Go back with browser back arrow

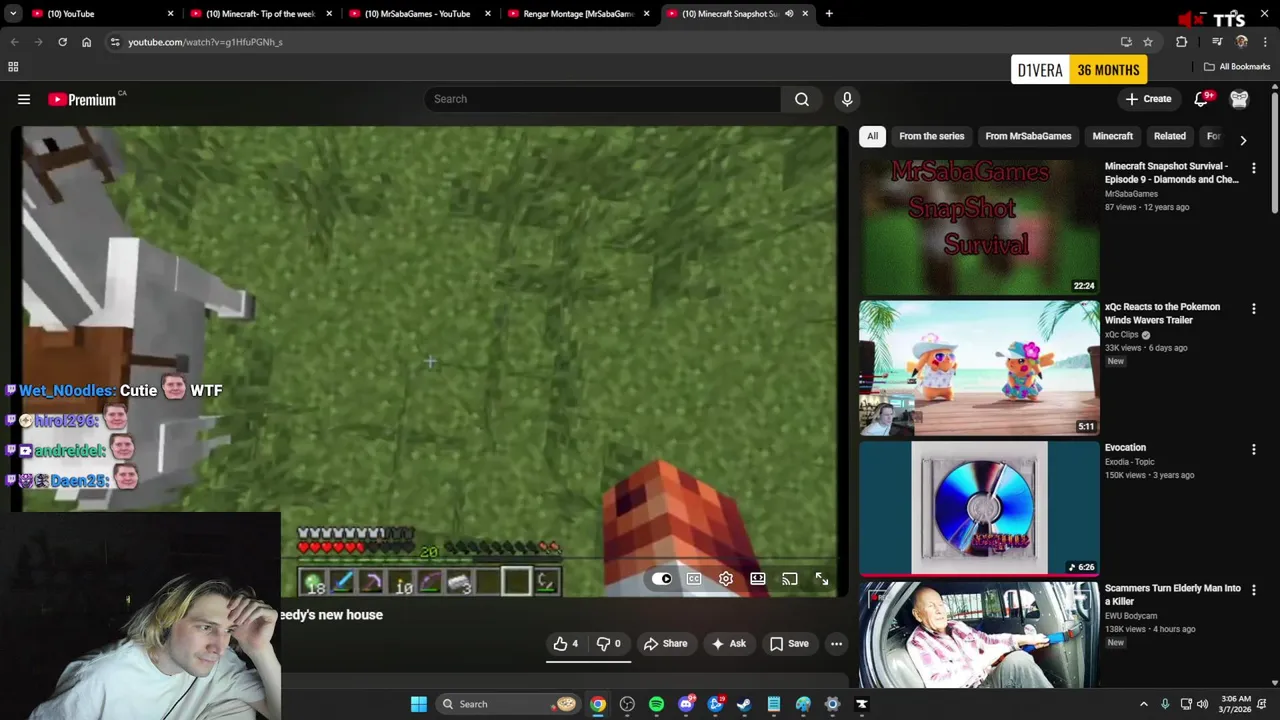tap(14, 42)
